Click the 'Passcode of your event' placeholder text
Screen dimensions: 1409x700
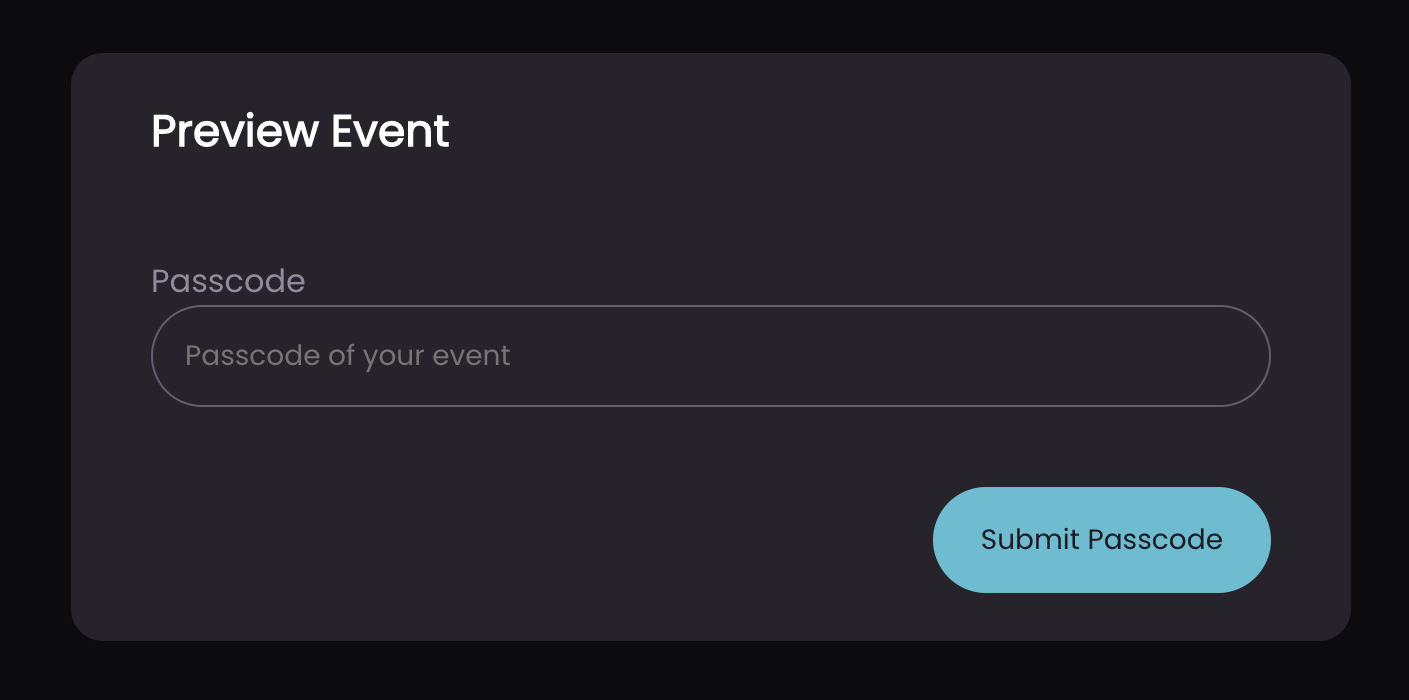tap(348, 356)
